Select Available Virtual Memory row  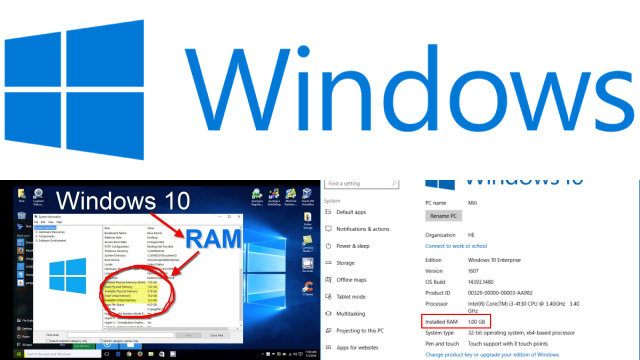131,300
